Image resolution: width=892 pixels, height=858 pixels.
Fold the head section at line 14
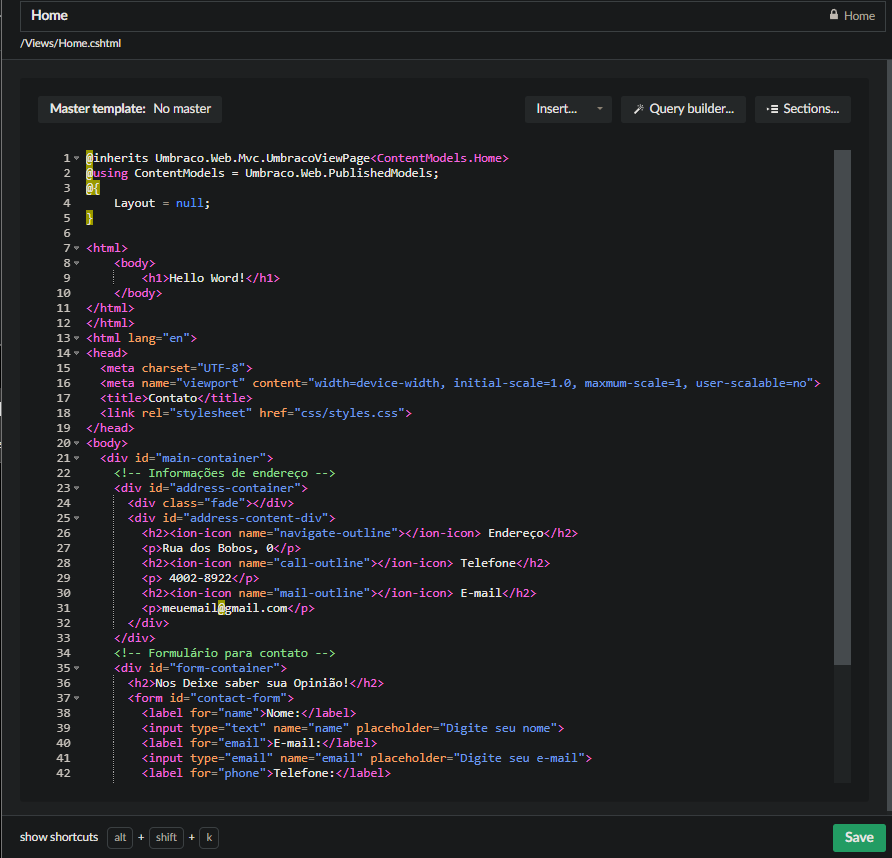click(77, 353)
